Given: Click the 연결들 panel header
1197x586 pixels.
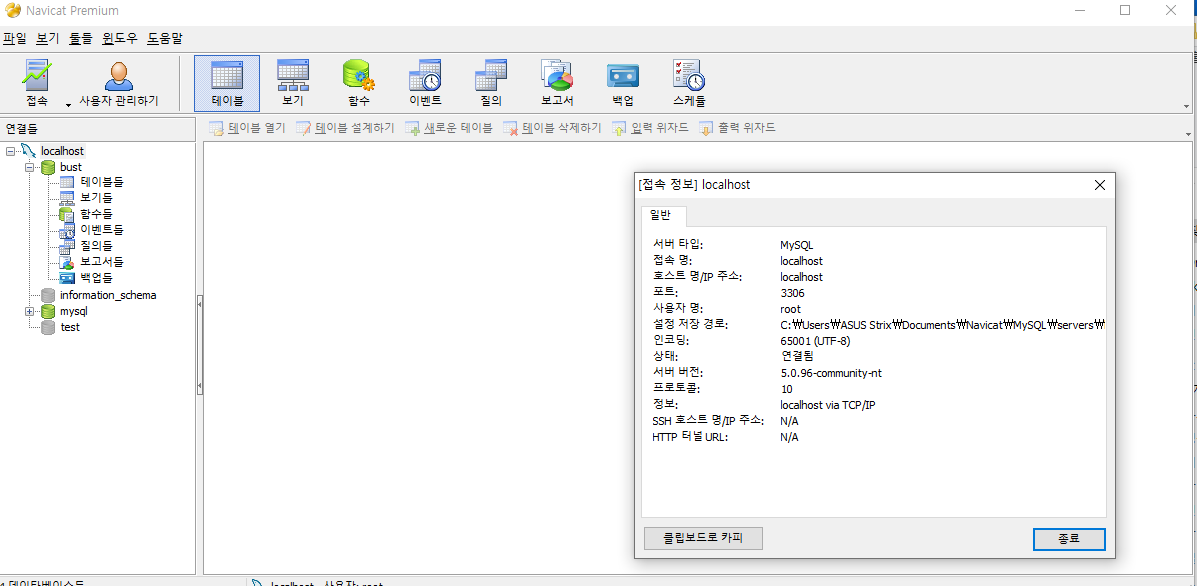Looking at the screenshot, I should pos(98,127).
